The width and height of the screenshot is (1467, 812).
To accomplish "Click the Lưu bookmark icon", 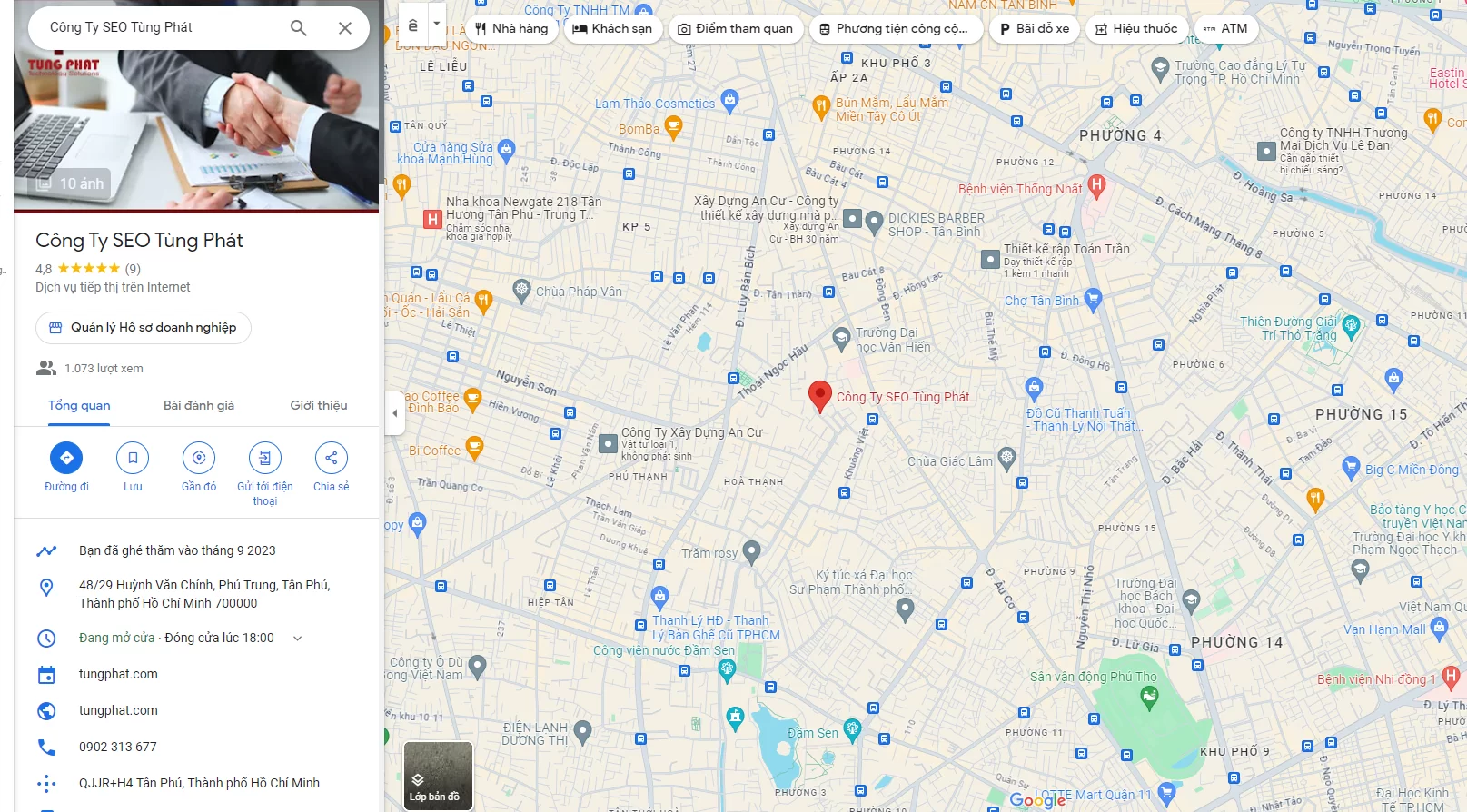I will [133, 458].
